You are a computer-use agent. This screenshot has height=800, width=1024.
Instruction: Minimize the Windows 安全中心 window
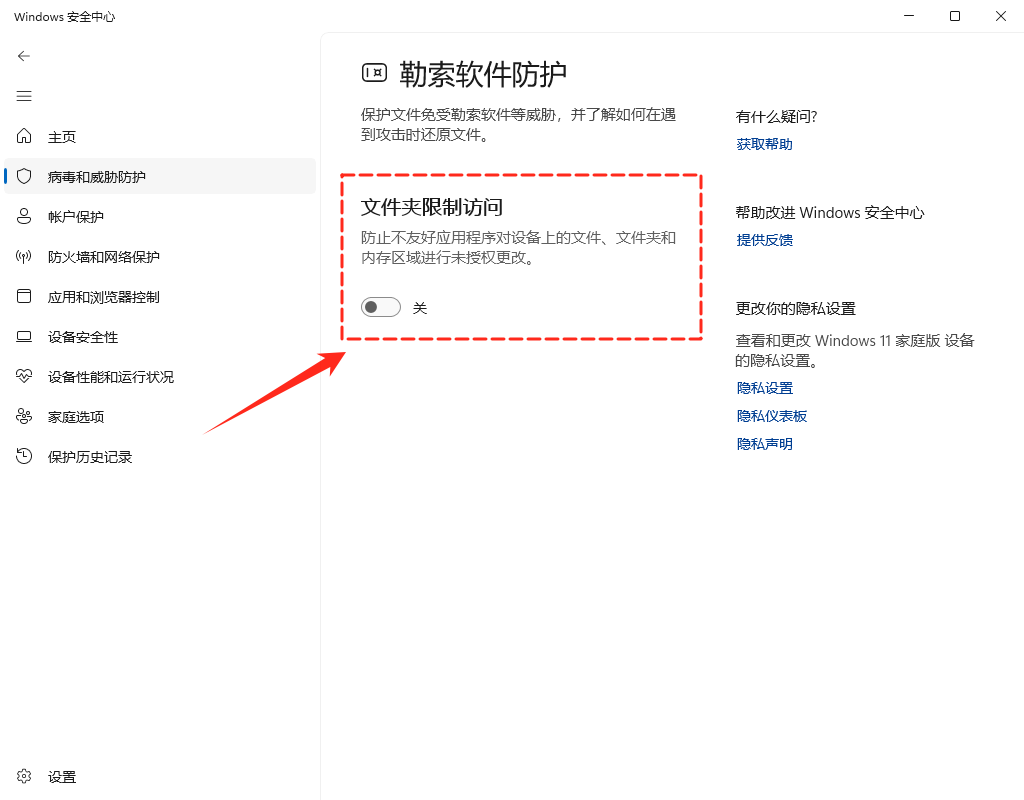point(908,16)
